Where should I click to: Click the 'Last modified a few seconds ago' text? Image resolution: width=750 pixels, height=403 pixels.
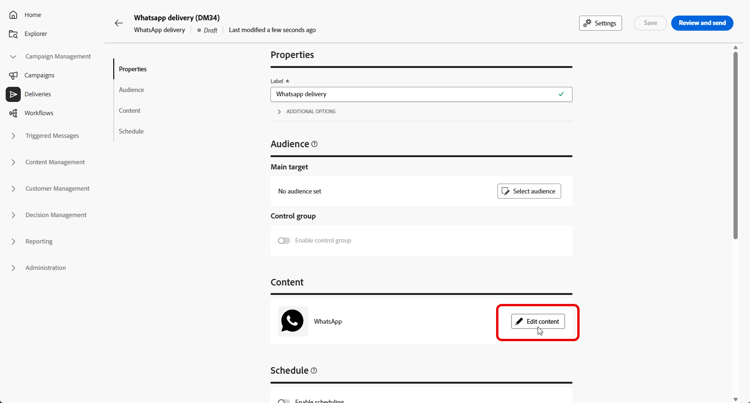click(x=272, y=30)
